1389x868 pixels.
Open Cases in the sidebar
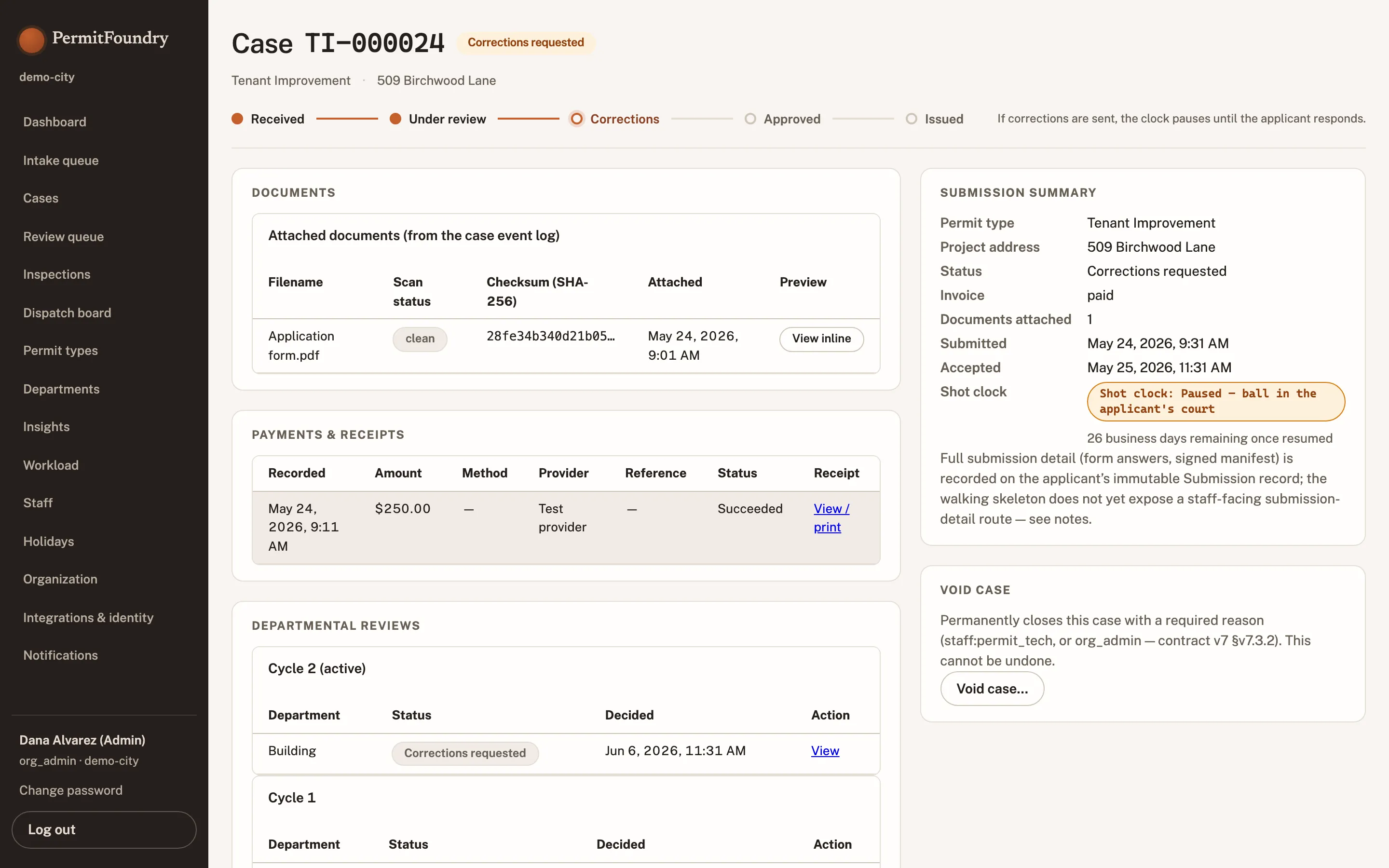tap(41, 198)
